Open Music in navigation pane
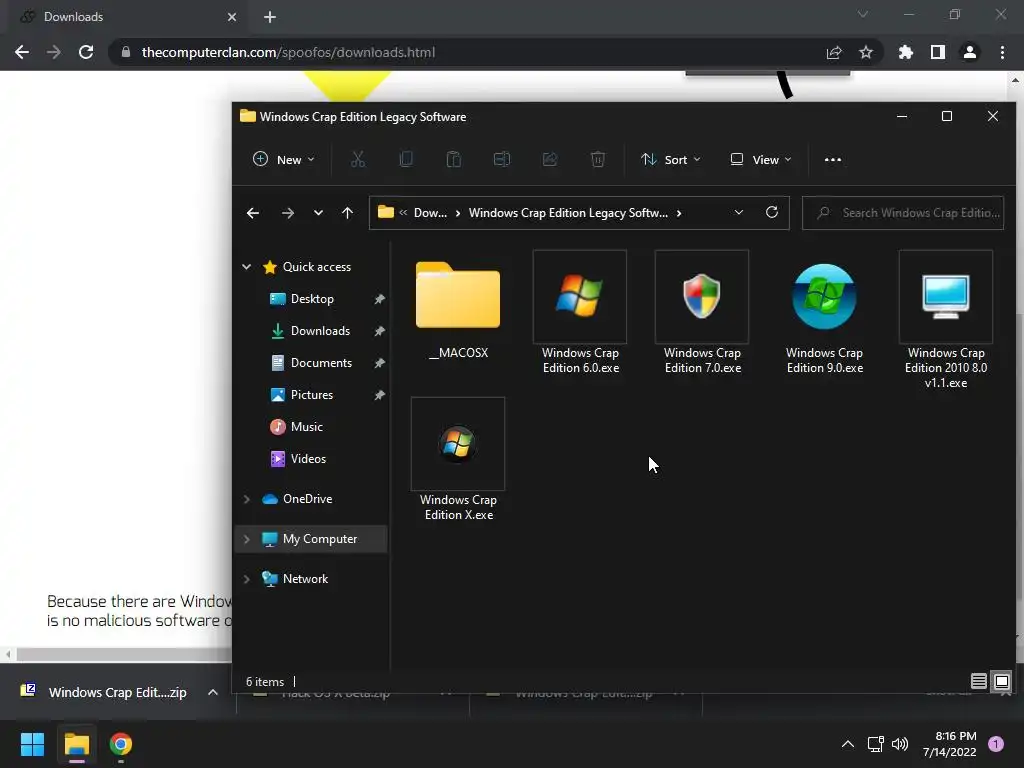 306,426
